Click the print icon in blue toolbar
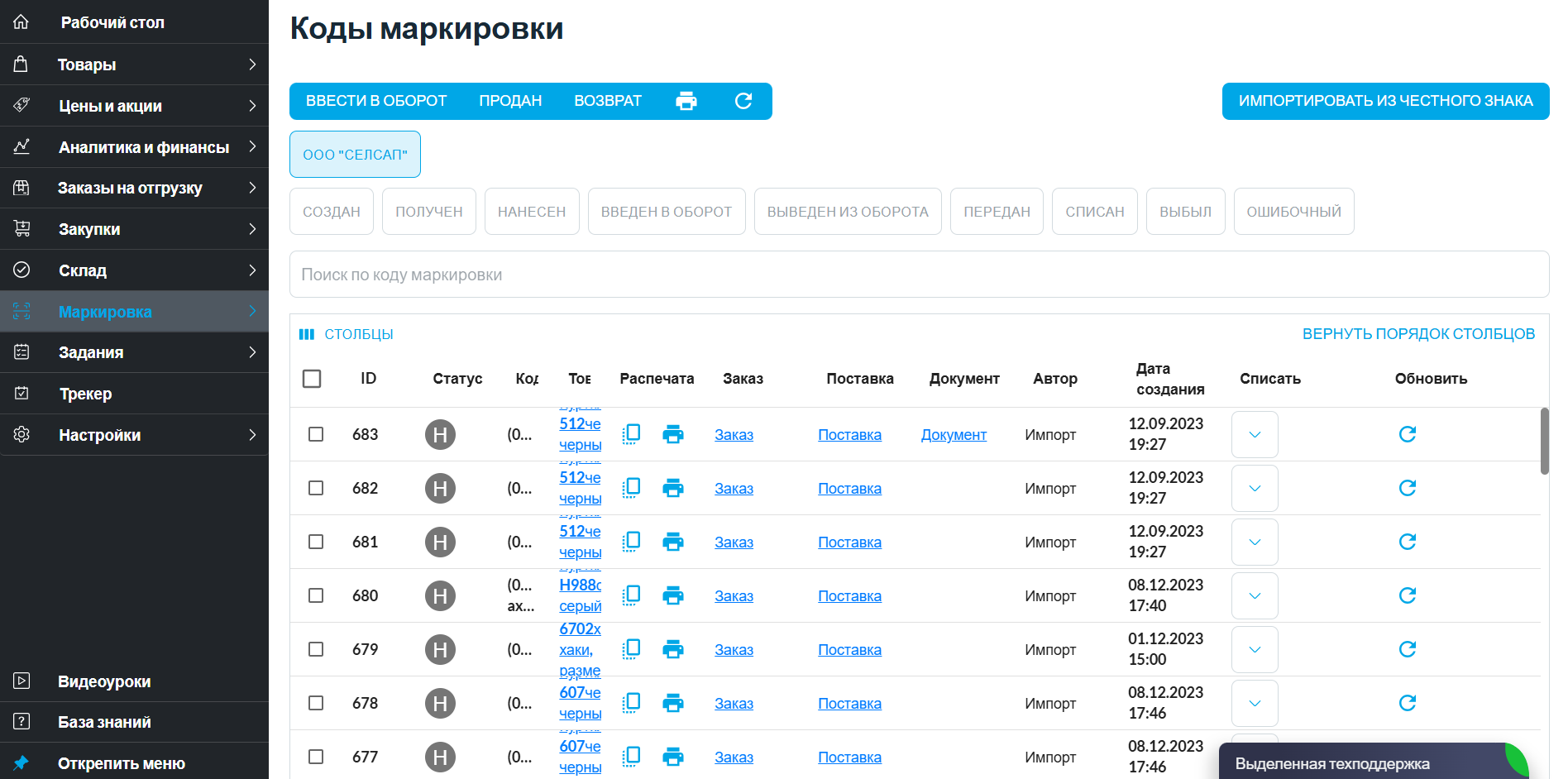The width and height of the screenshot is (1568, 779). [x=686, y=101]
